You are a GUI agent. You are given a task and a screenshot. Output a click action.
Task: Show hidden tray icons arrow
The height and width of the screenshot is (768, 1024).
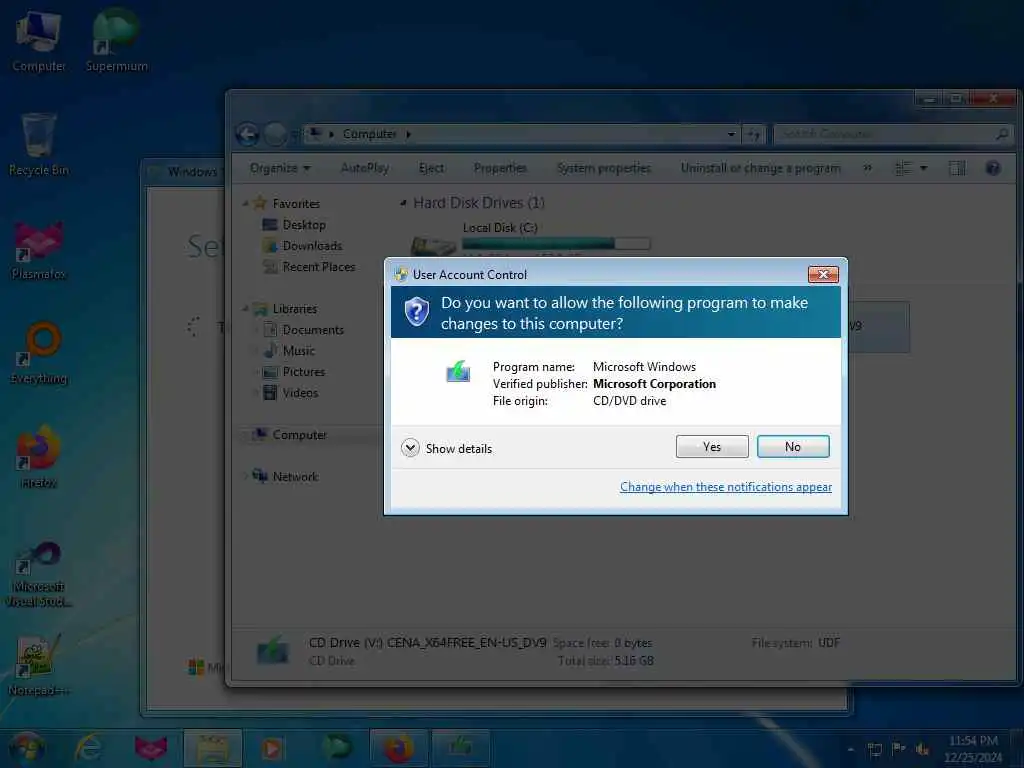[x=850, y=749]
